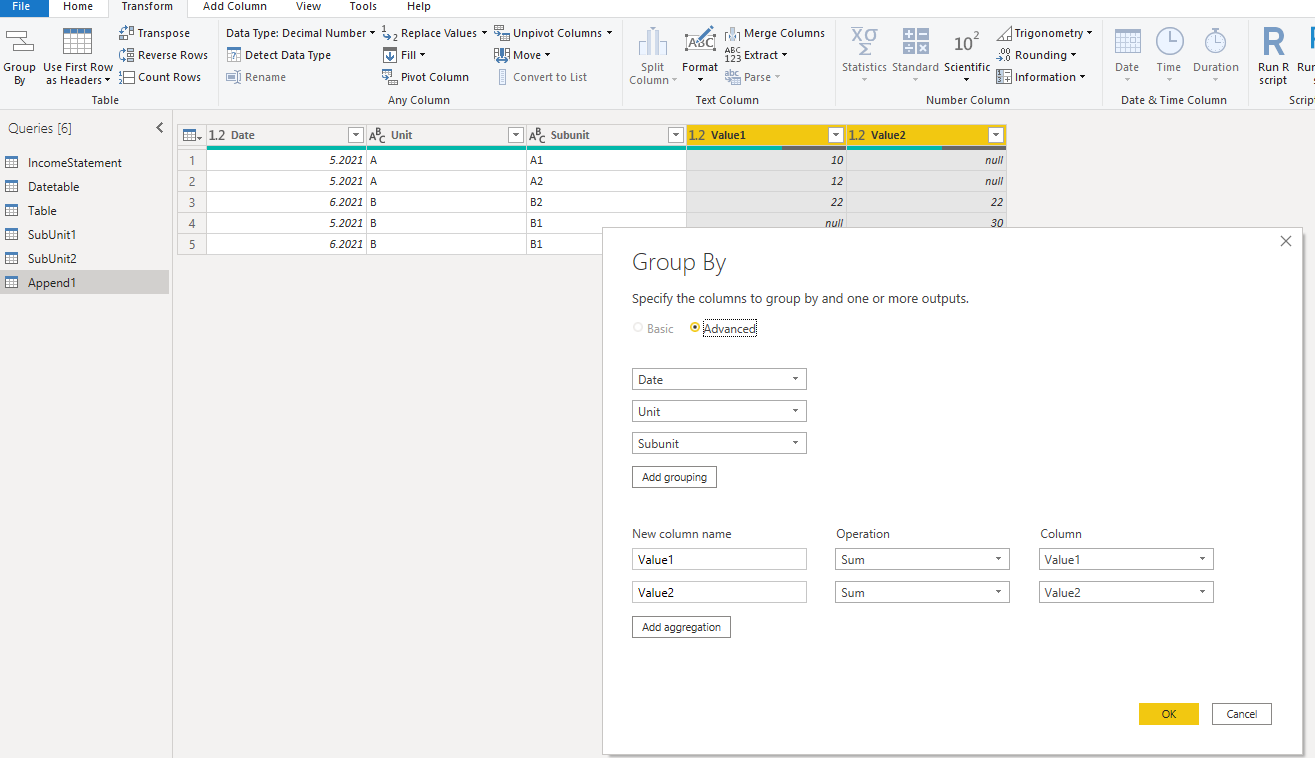The height and width of the screenshot is (758, 1315).
Task: Click the Time clock icon
Action: click(x=1169, y=42)
